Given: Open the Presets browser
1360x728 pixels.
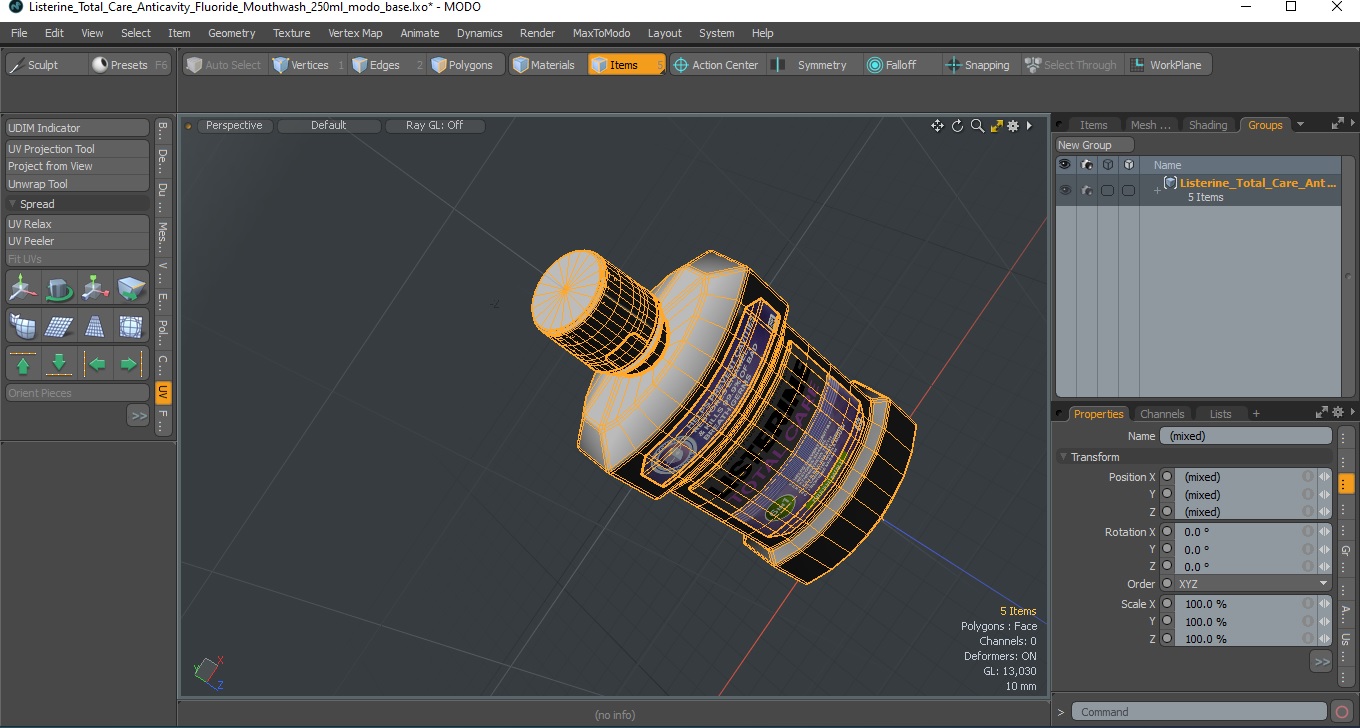Looking at the screenshot, I should coord(131,65).
